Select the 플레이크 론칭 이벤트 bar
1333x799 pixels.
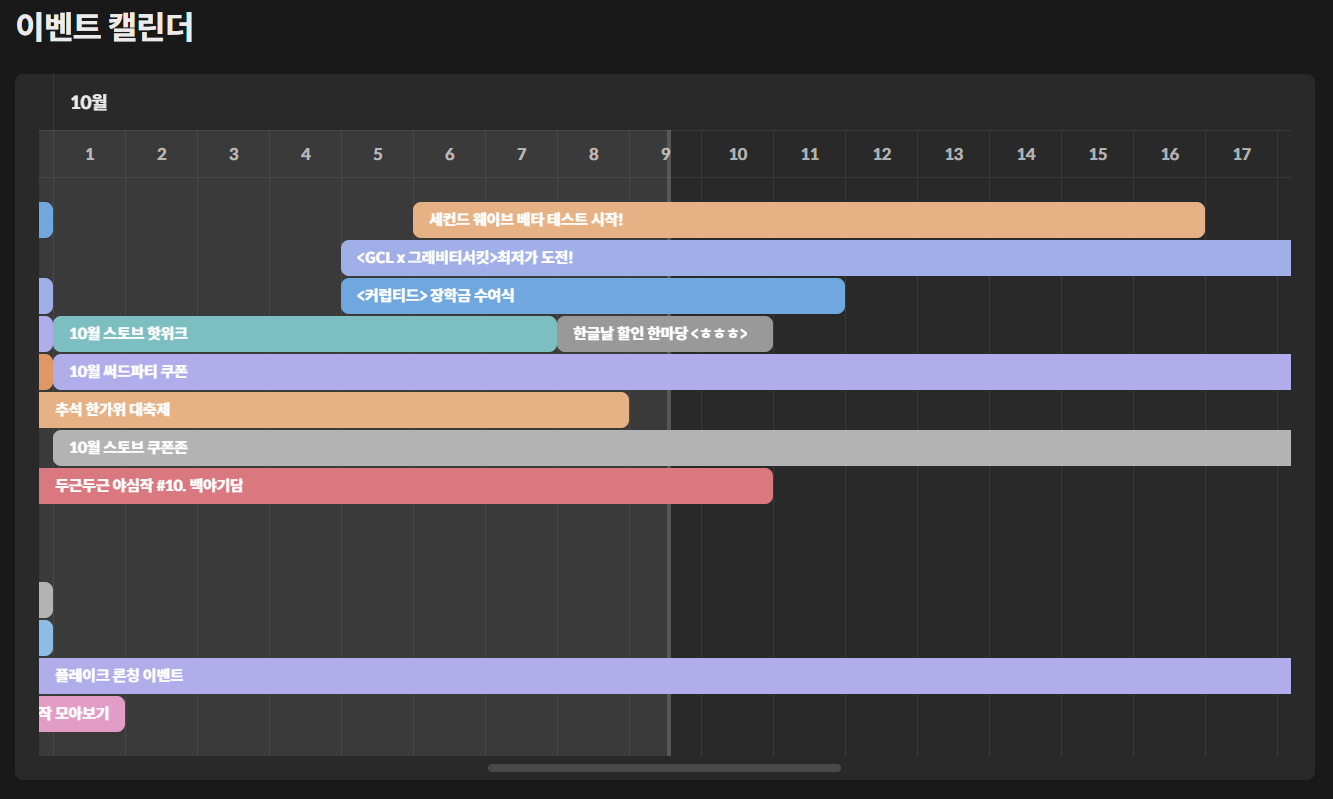point(664,676)
